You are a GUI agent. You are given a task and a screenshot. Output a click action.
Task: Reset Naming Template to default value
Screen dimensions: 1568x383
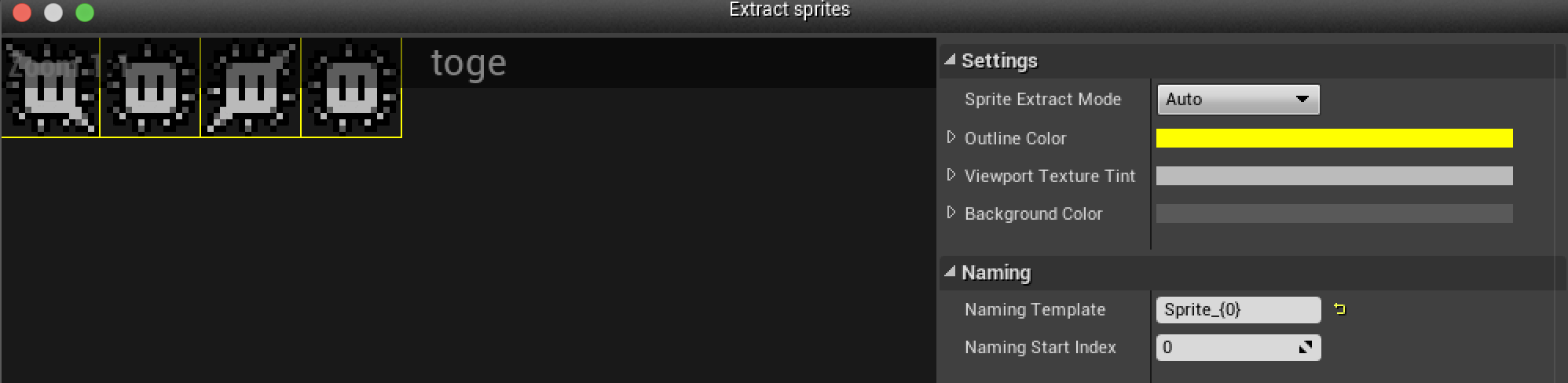pyautogui.click(x=1339, y=309)
